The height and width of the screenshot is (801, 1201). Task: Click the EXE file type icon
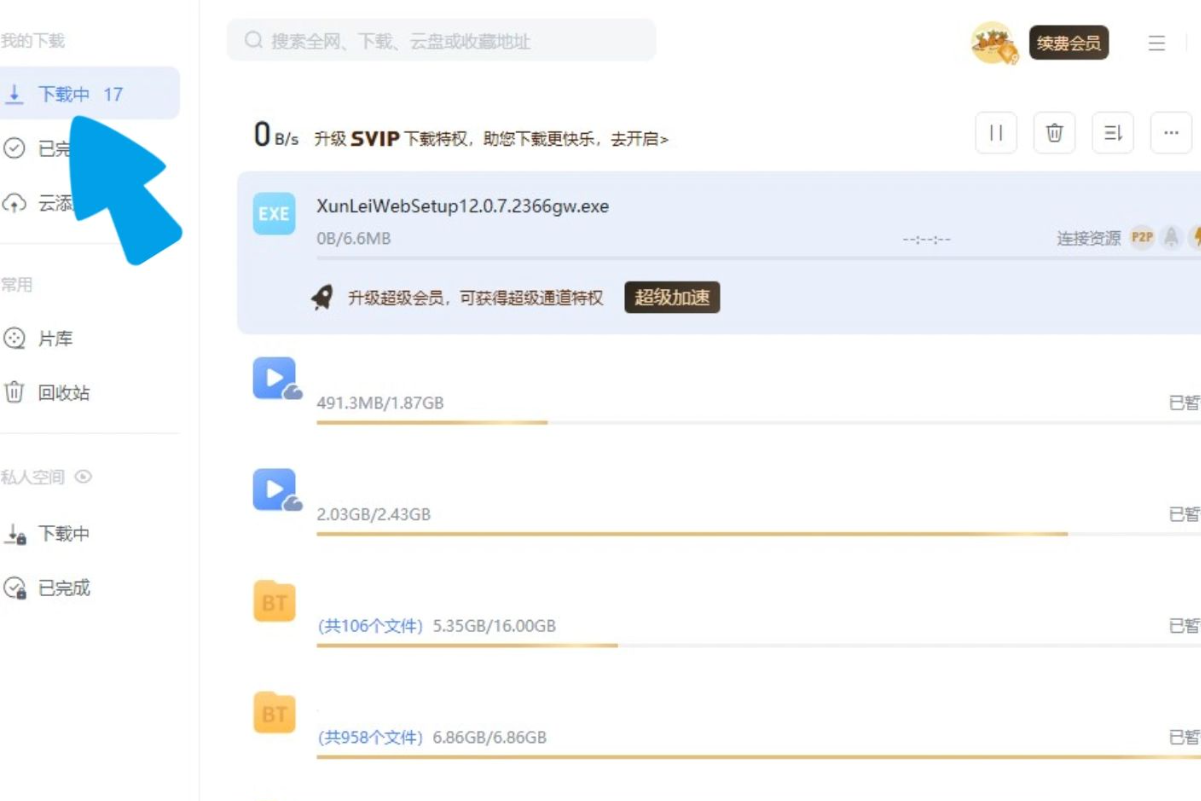tap(274, 214)
